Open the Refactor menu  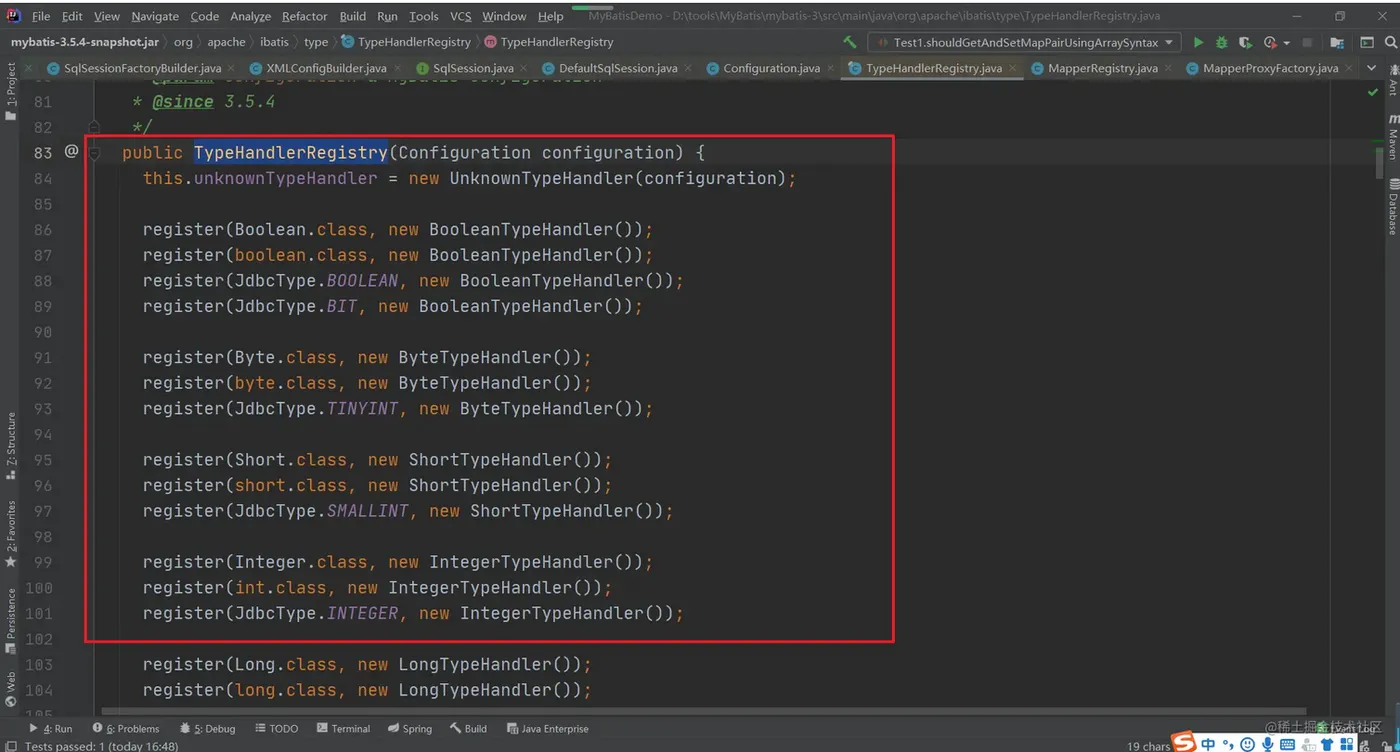pyautogui.click(x=304, y=16)
